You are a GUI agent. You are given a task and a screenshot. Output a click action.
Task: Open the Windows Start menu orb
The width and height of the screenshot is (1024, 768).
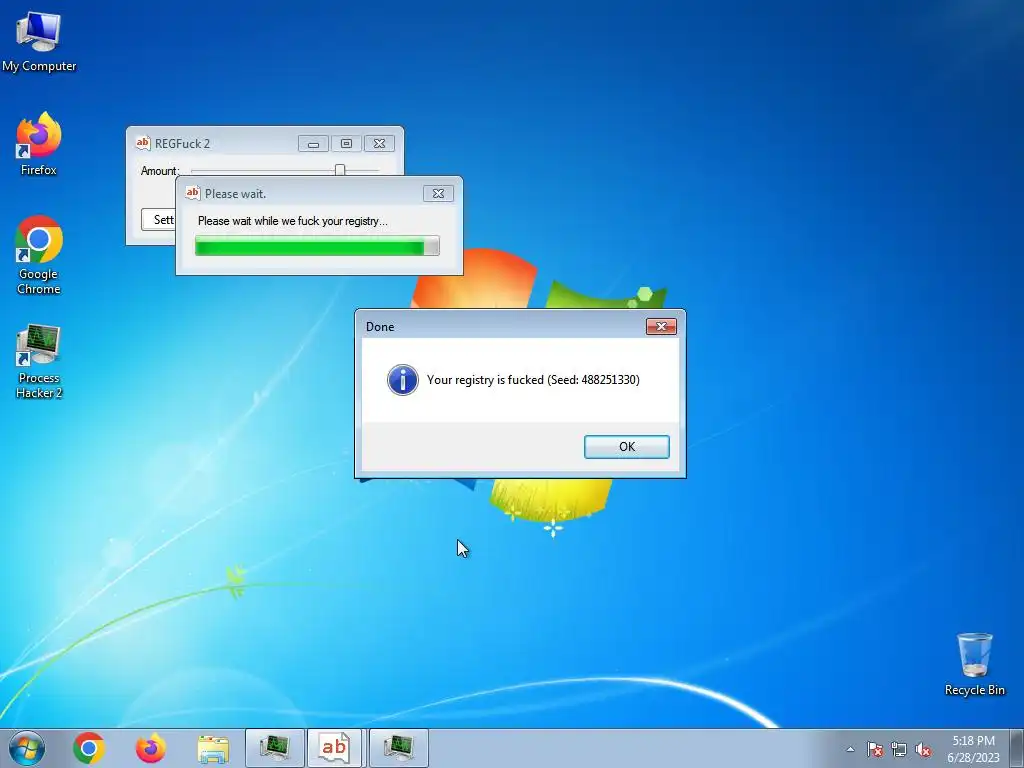coord(27,748)
